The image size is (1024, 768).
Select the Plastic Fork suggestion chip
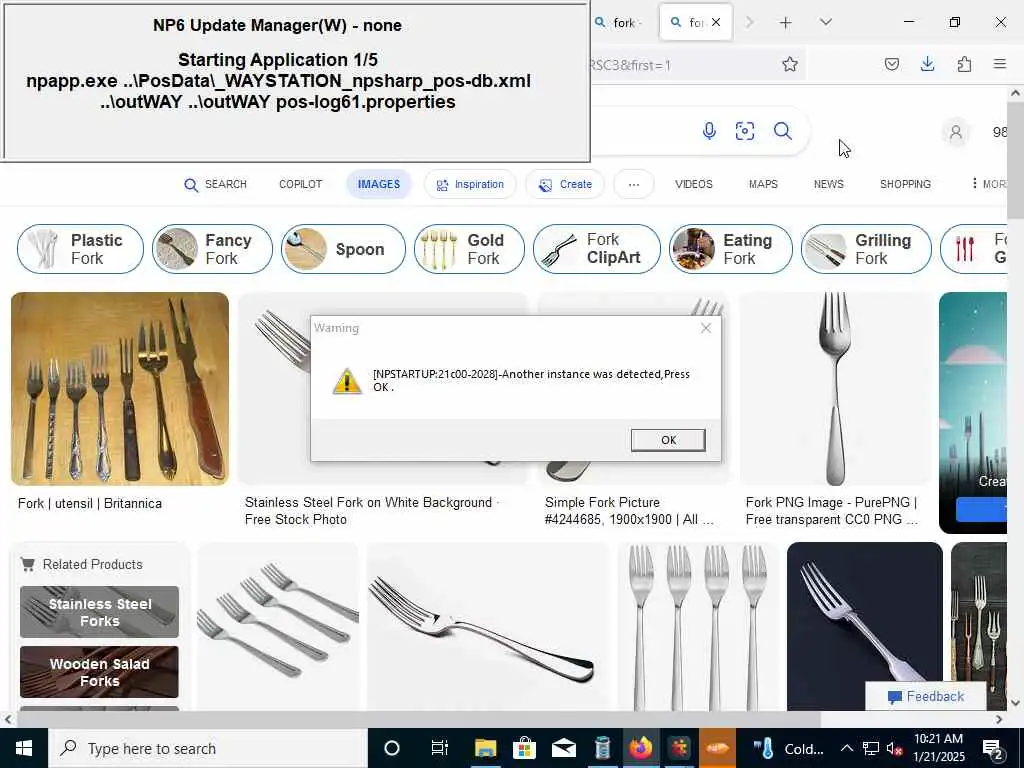click(80, 249)
